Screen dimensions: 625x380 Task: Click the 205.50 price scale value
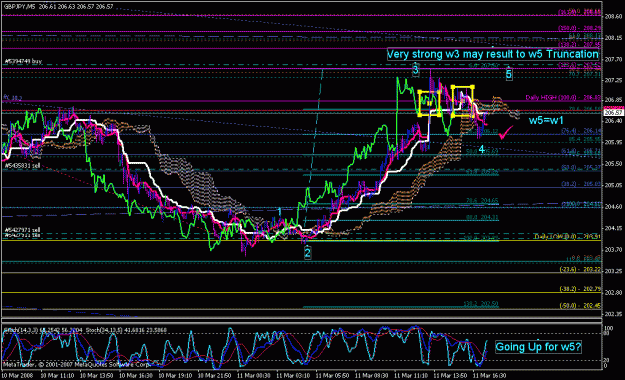pyautogui.click(x=613, y=164)
